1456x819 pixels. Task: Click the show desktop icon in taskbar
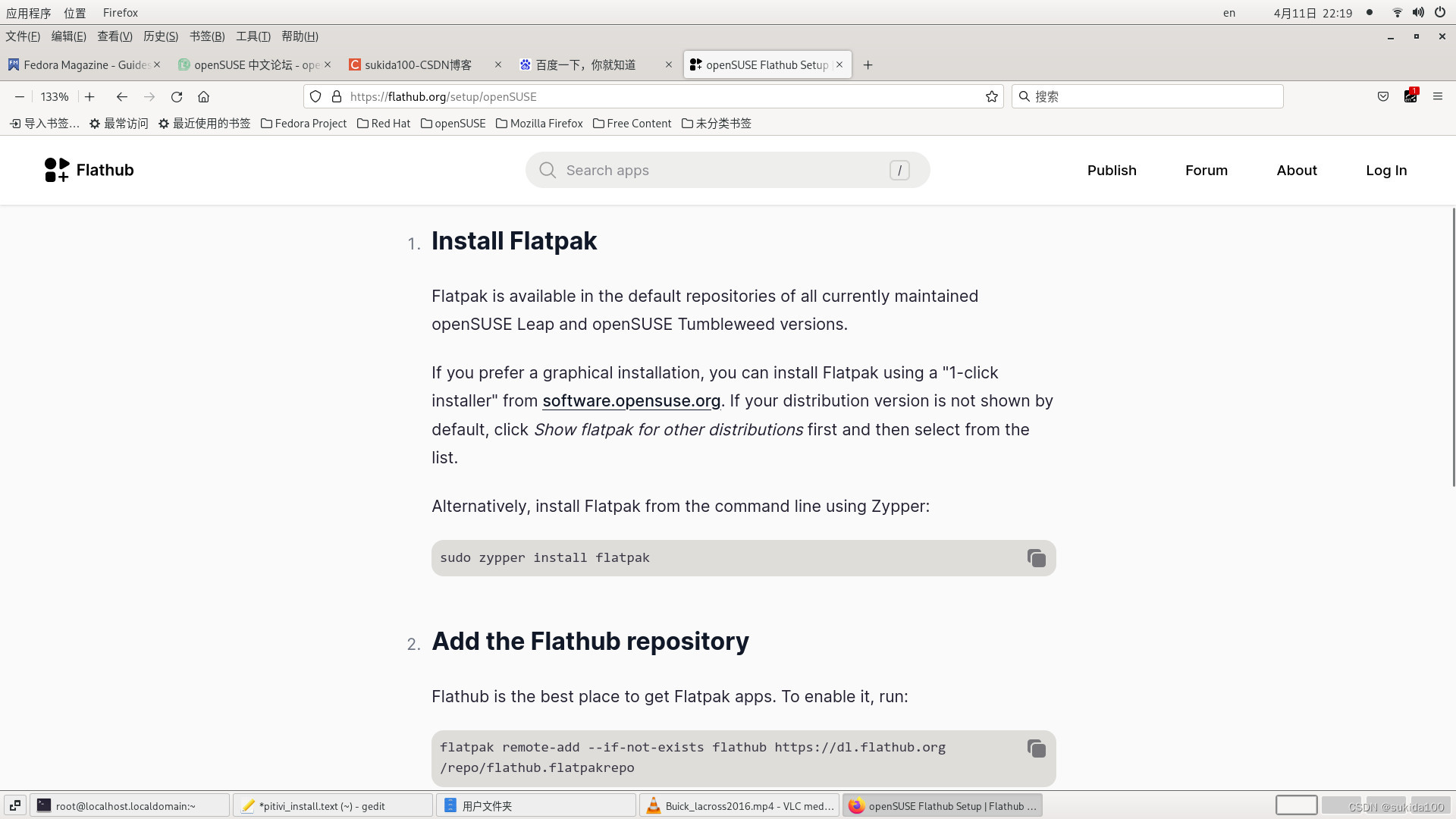(15, 805)
